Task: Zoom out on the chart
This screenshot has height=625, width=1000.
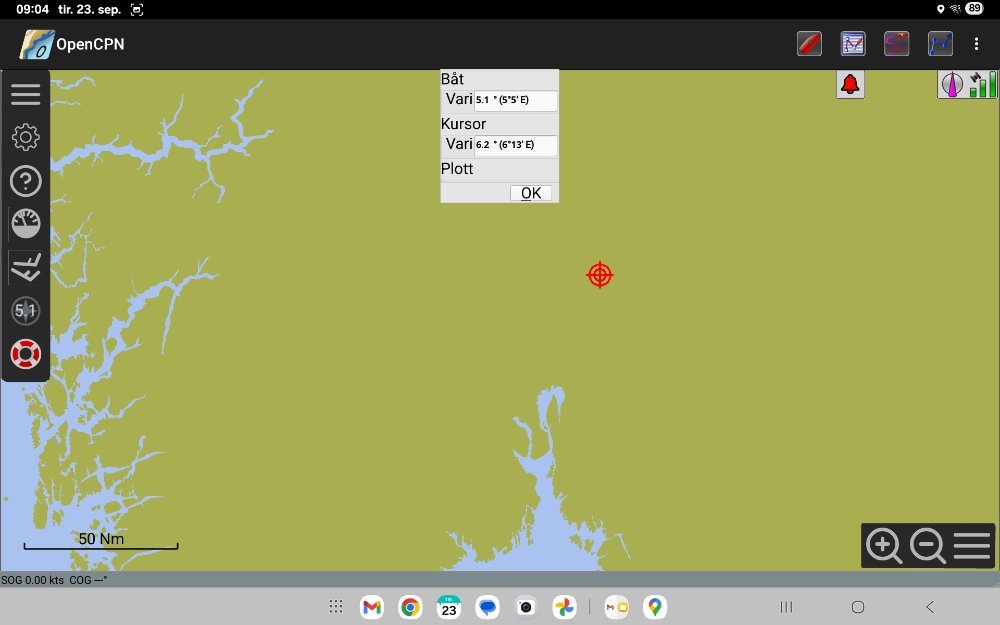Action: point(928,546)
